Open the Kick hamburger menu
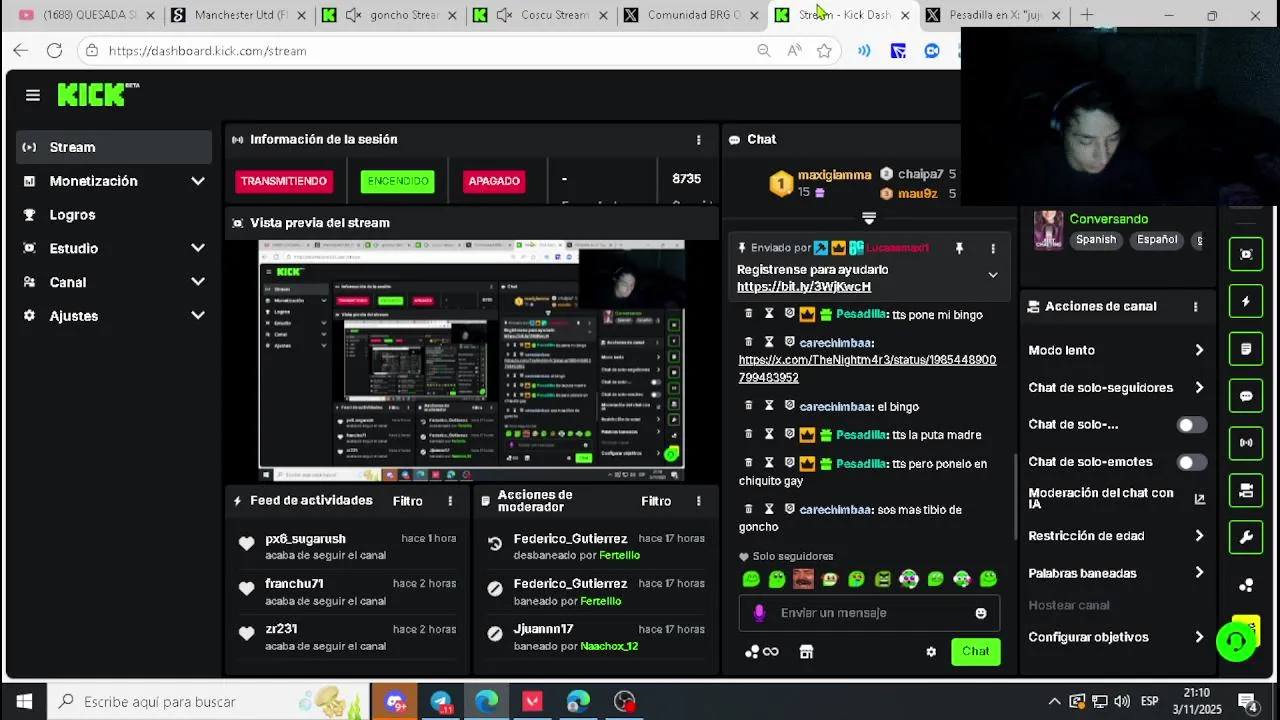The width and height of the screenshot is (1280, 720). coord(33,95)
